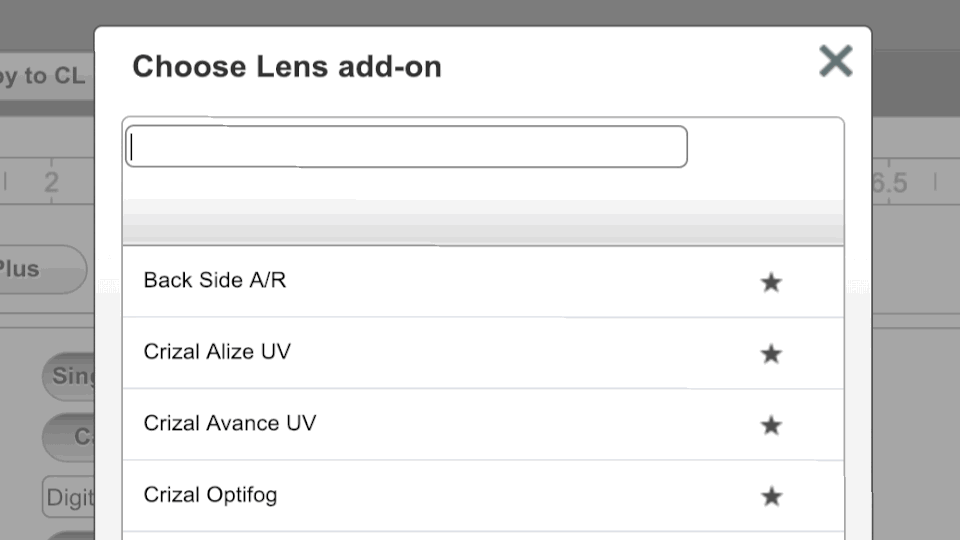Image resolution: width=960 pixels, height=540 pixels.
Task: Click the partially hidden 'Sing' button
Action: [70, 377]
